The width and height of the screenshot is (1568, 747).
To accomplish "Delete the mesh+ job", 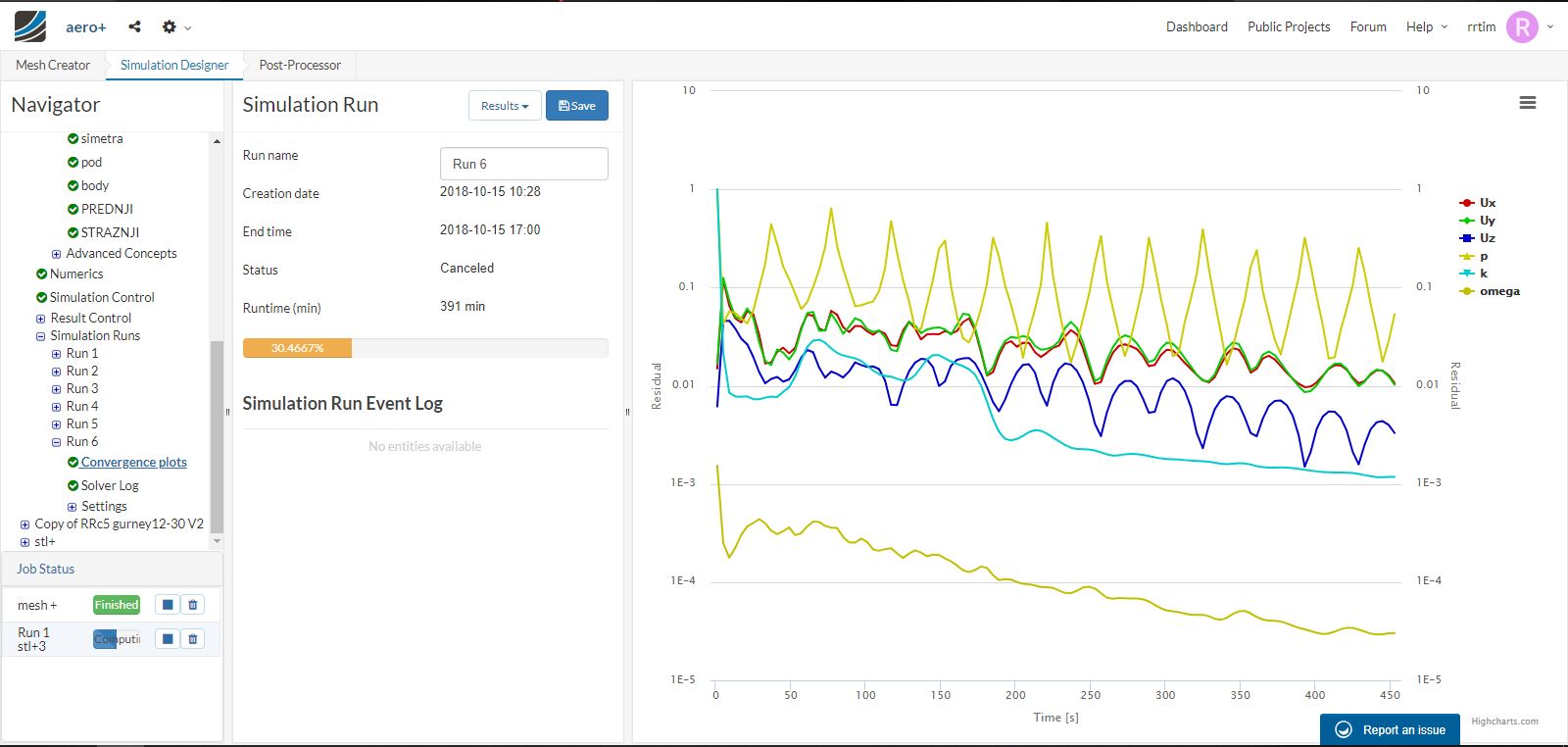I will tap(193, 605).
